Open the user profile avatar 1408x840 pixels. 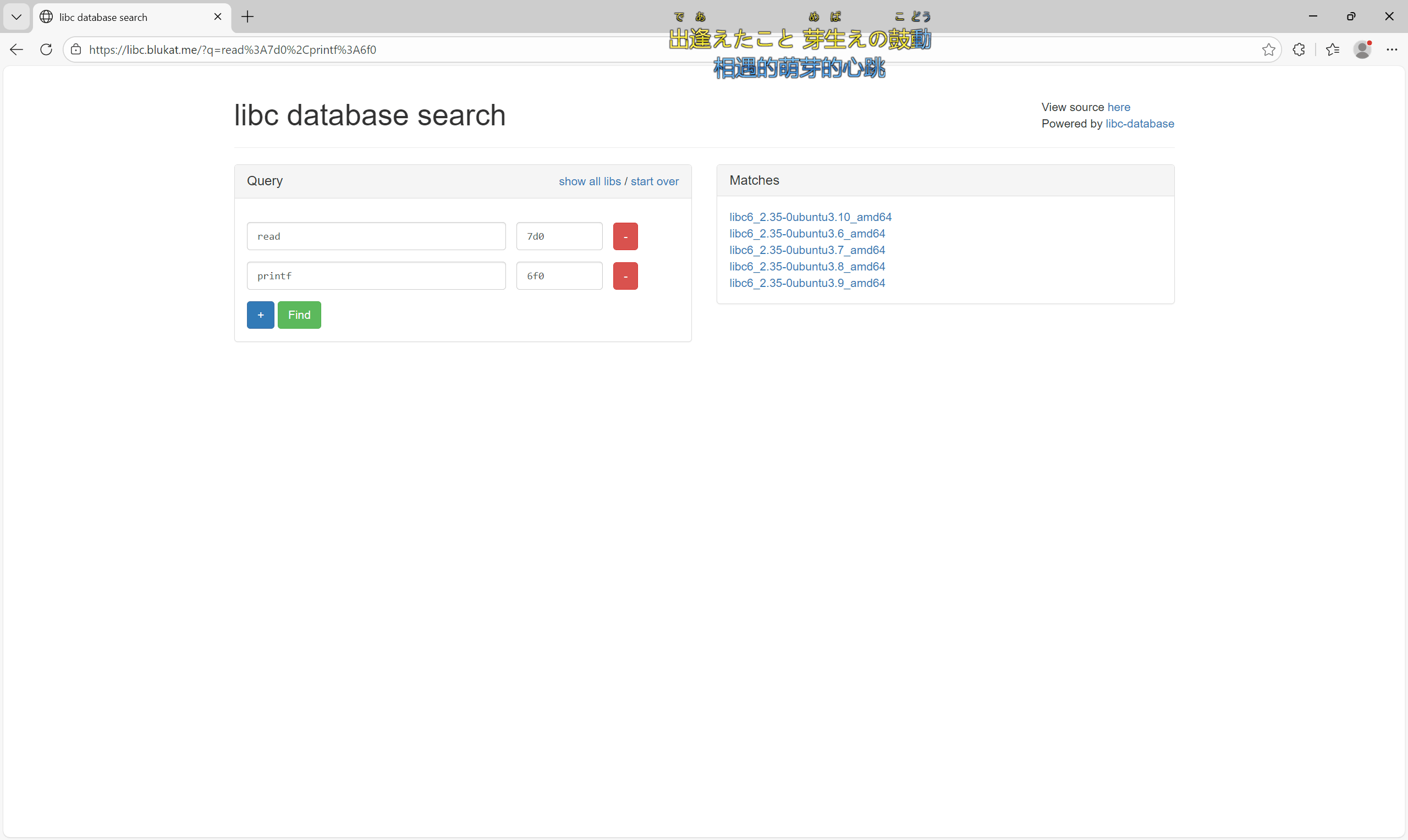click(1362, 50)
